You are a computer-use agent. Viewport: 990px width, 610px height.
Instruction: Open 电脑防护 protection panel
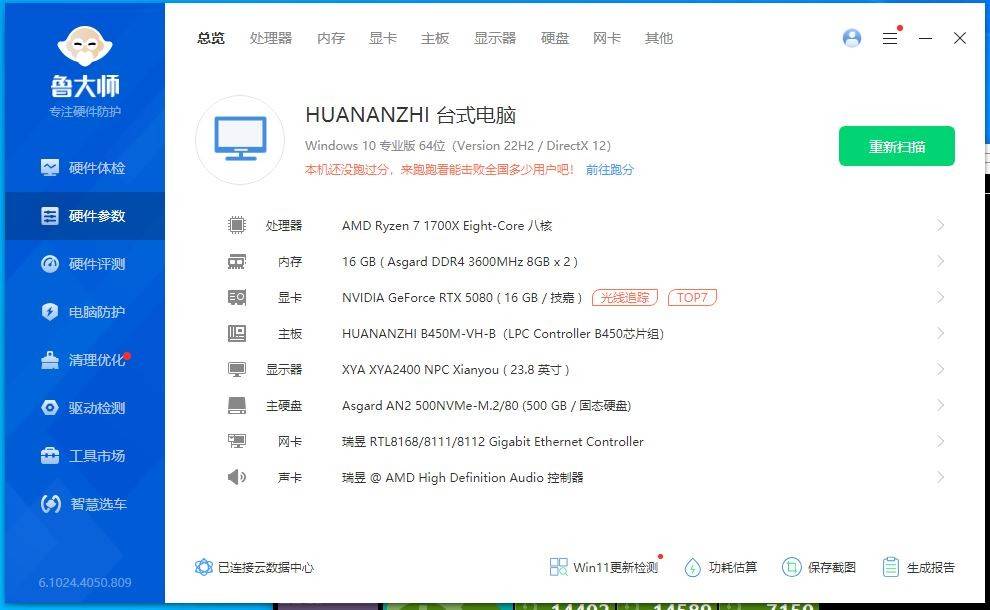[x=83, y=312]
